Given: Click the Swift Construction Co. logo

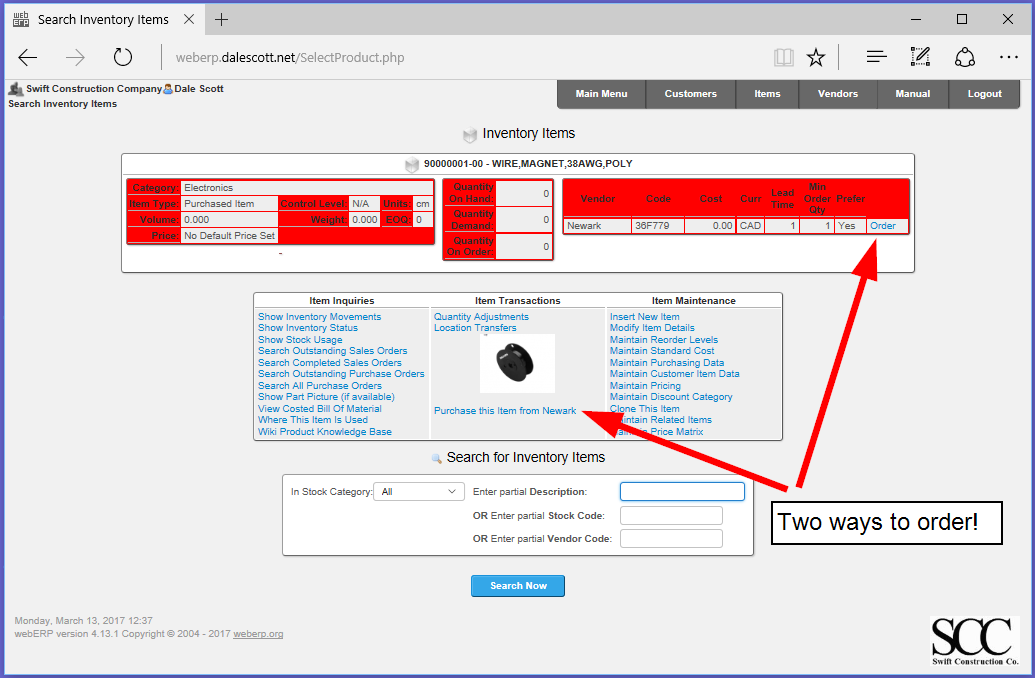Looking at the screenshot, I should pyautogui.click(x=975, y=641).
